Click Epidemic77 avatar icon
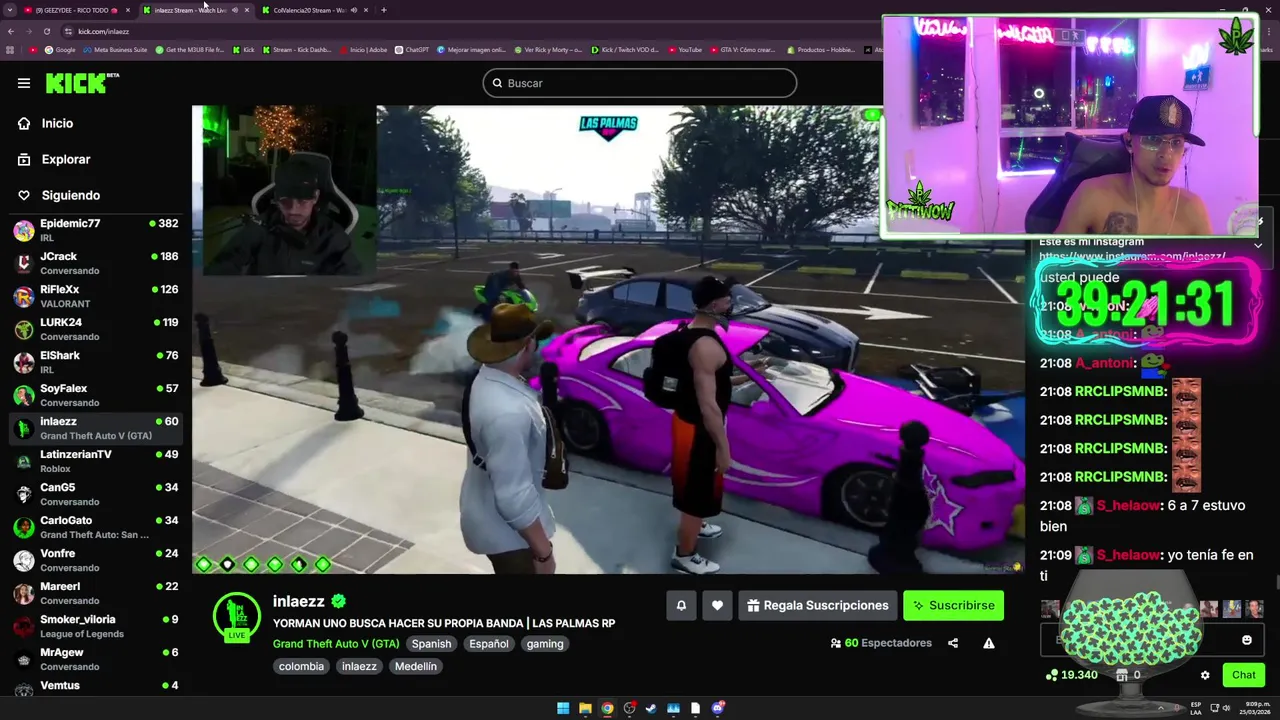 tap(23, 231)
